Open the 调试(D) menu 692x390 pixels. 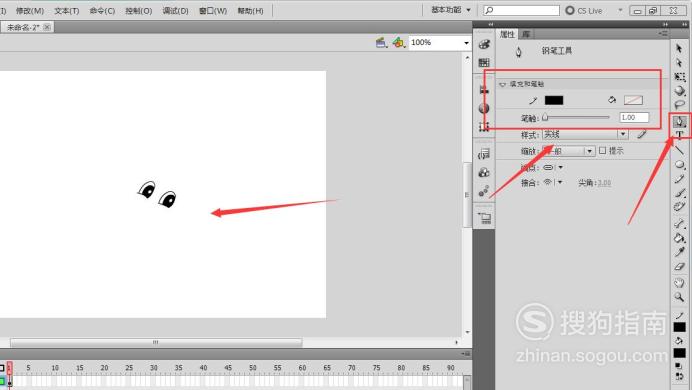click(175, 11)
